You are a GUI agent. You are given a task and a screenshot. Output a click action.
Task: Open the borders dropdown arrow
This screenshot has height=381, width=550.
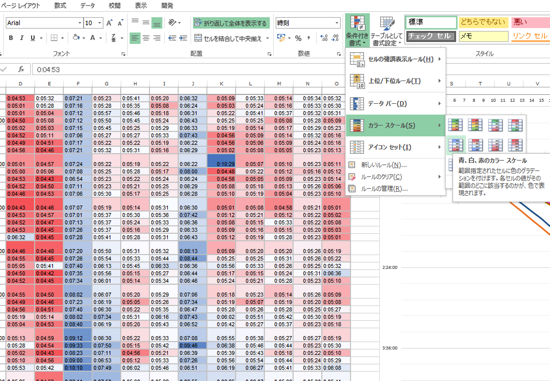point(62,38)
